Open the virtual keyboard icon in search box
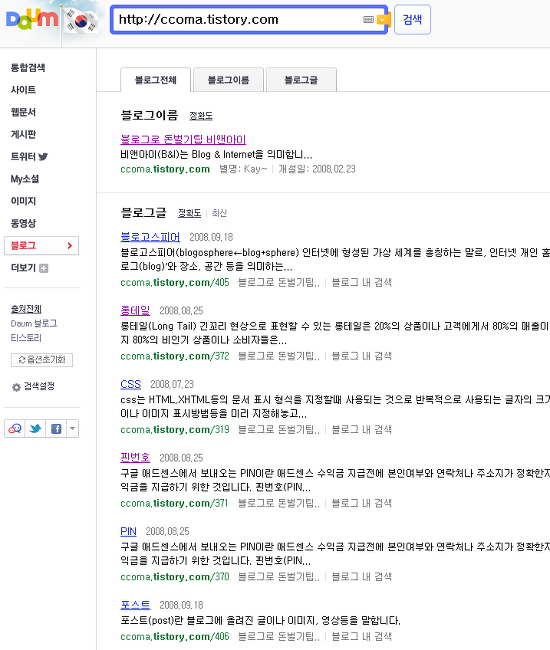Screen dimensions: 550x650 pyautogui.click(x=368, y=19)
